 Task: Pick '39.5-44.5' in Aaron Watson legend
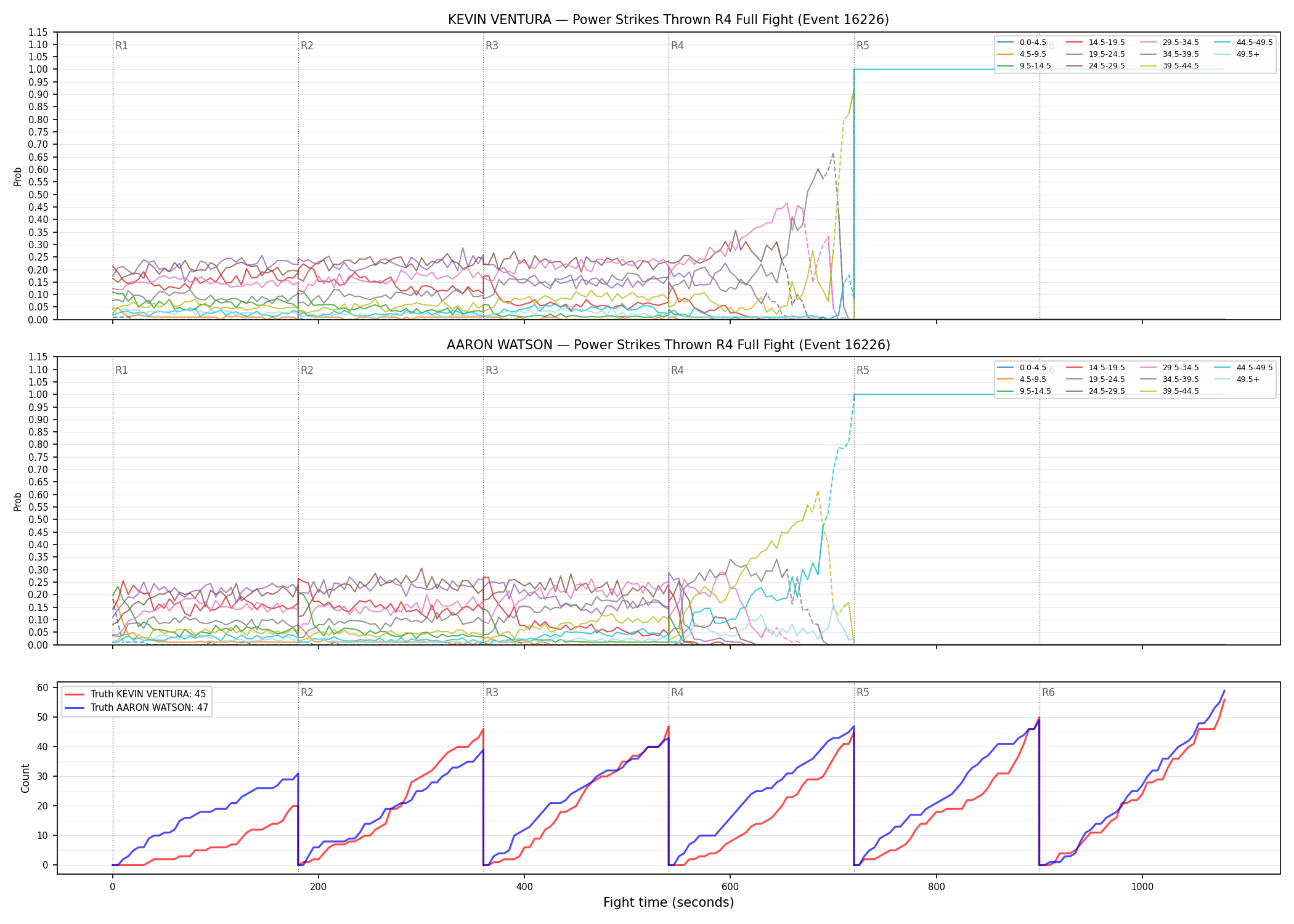click(1170, 391)
